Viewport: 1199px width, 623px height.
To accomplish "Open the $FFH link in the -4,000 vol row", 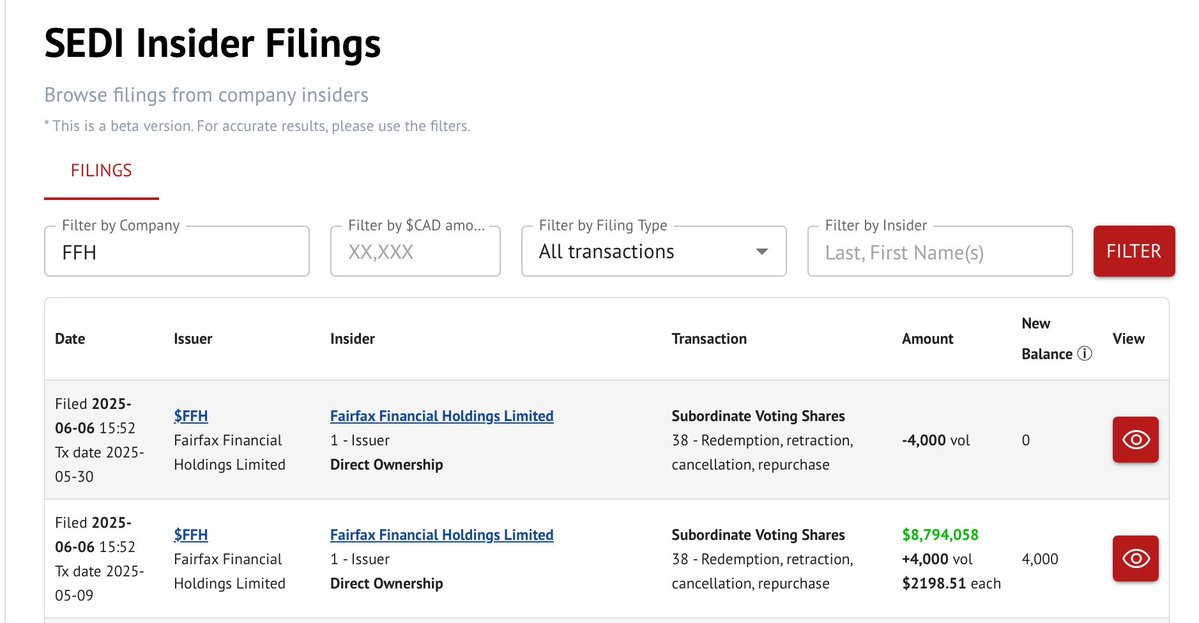I will 191,416.
